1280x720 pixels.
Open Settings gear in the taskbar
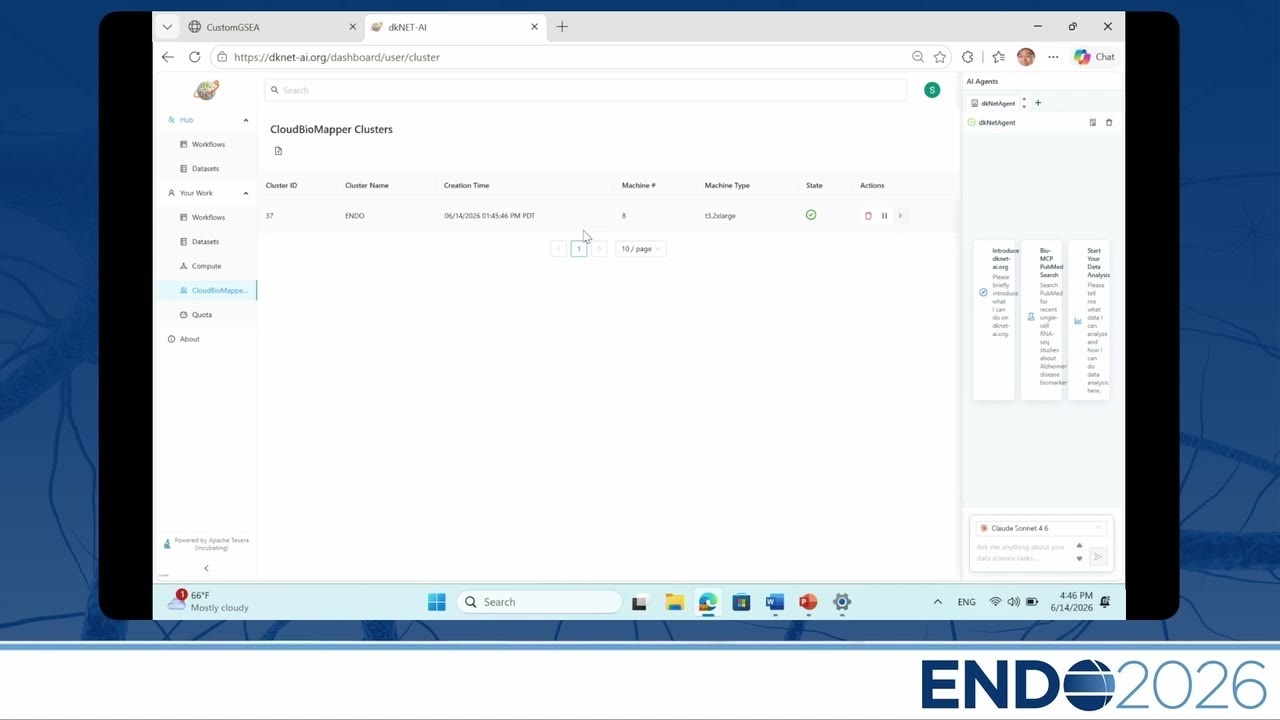coord(842,602)
